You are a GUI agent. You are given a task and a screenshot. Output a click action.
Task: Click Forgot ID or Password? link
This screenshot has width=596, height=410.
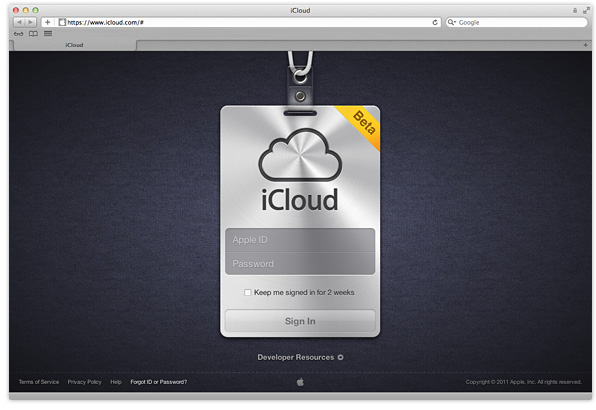(x=159, y=382)
